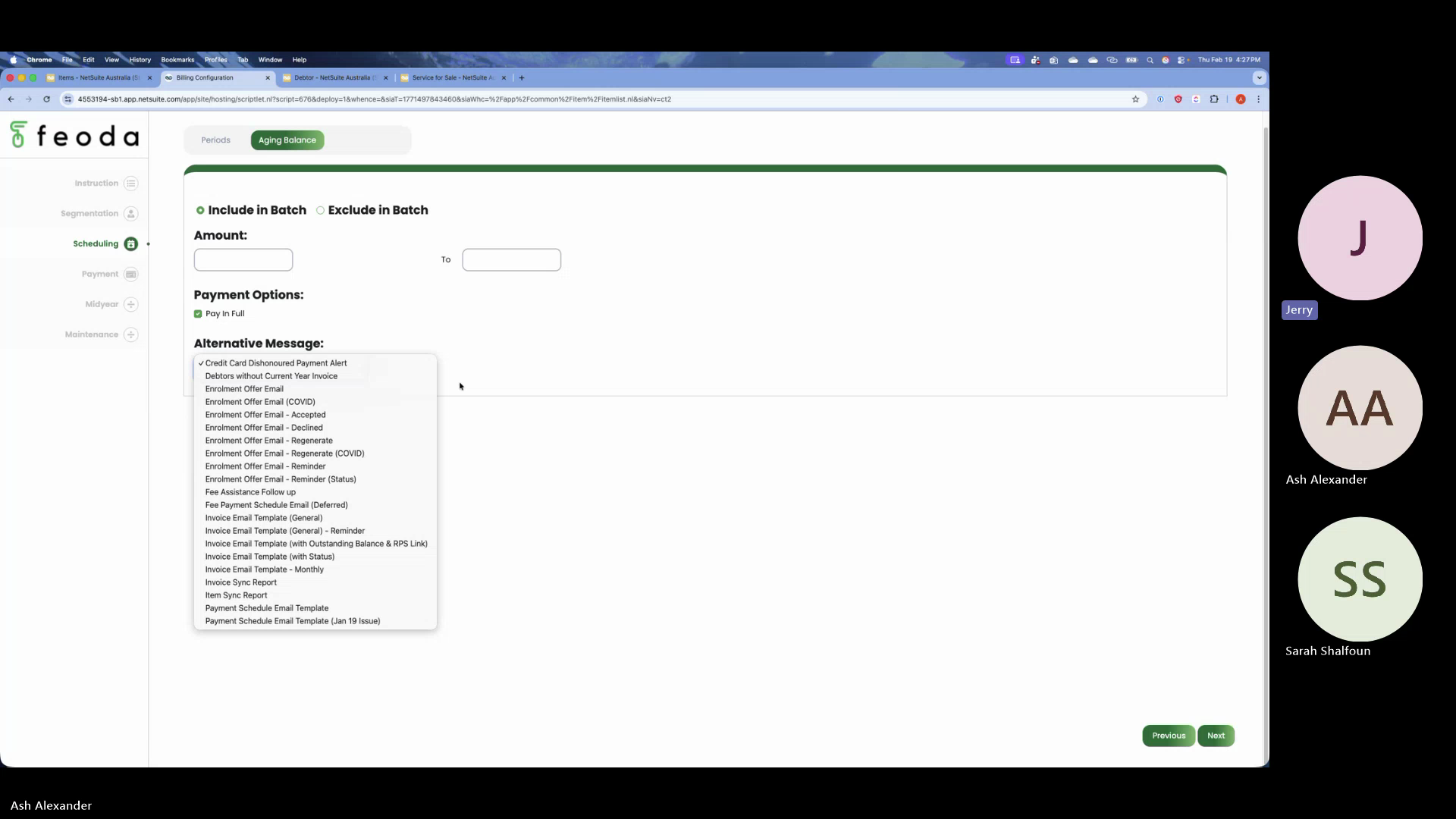
Task: Open the Instruction section icon in sidebar
Action: click(130, 183)
